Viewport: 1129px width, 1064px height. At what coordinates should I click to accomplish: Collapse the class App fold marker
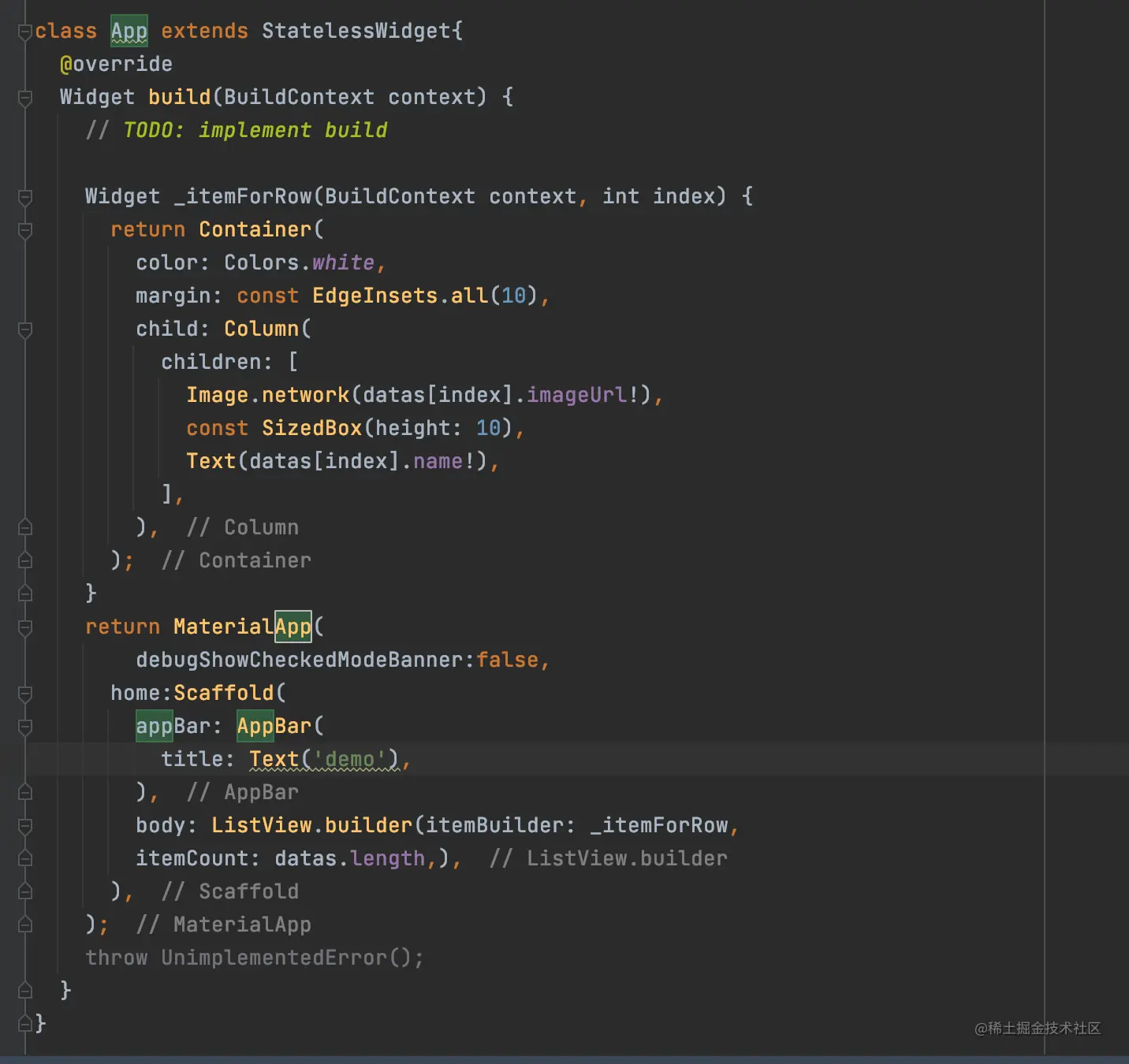point(25,31)
